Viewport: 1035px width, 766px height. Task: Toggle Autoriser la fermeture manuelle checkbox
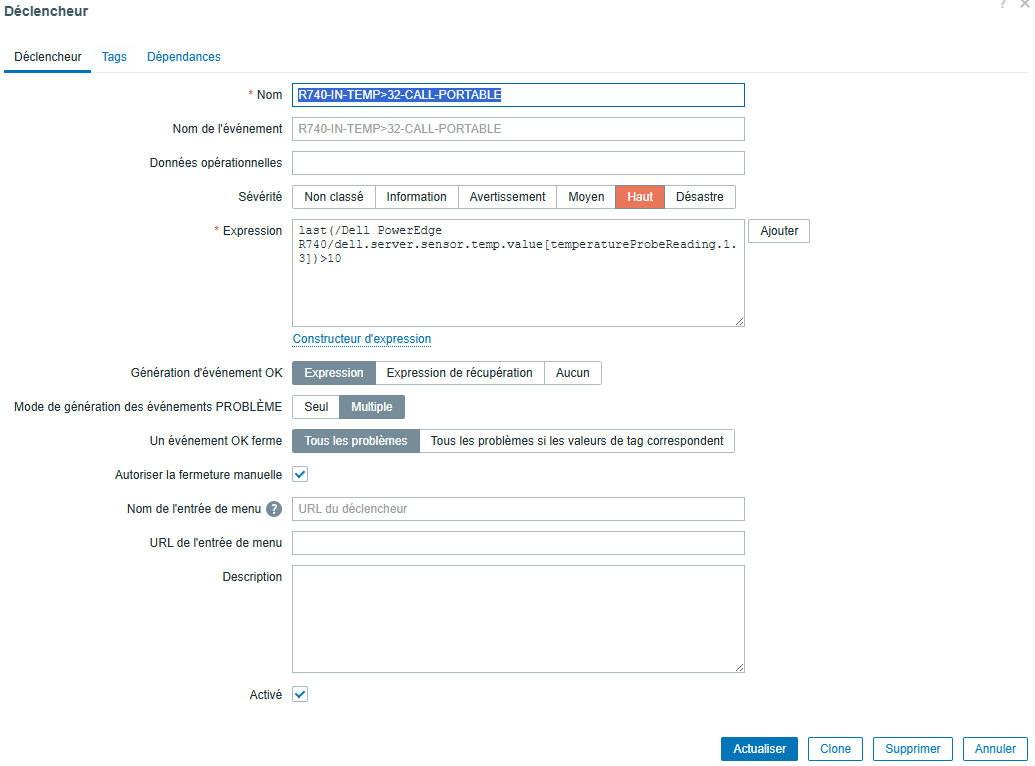point(300,474)
